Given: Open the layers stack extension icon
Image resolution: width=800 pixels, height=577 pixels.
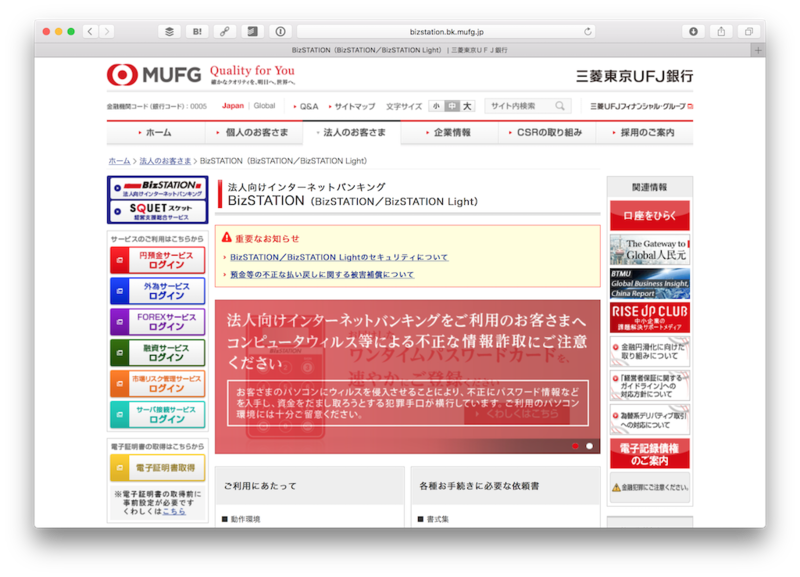Looking at the screenshot, I should (x=169, y=32).
